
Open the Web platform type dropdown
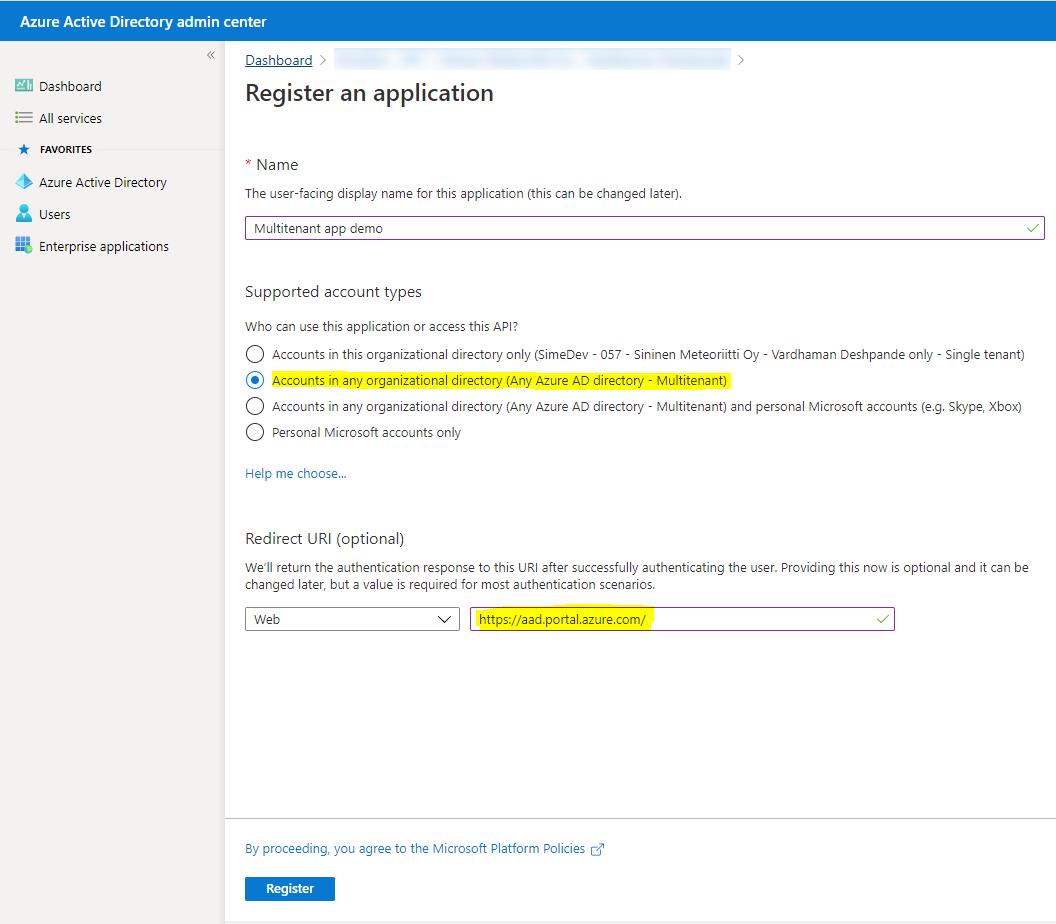coord(352,619)
